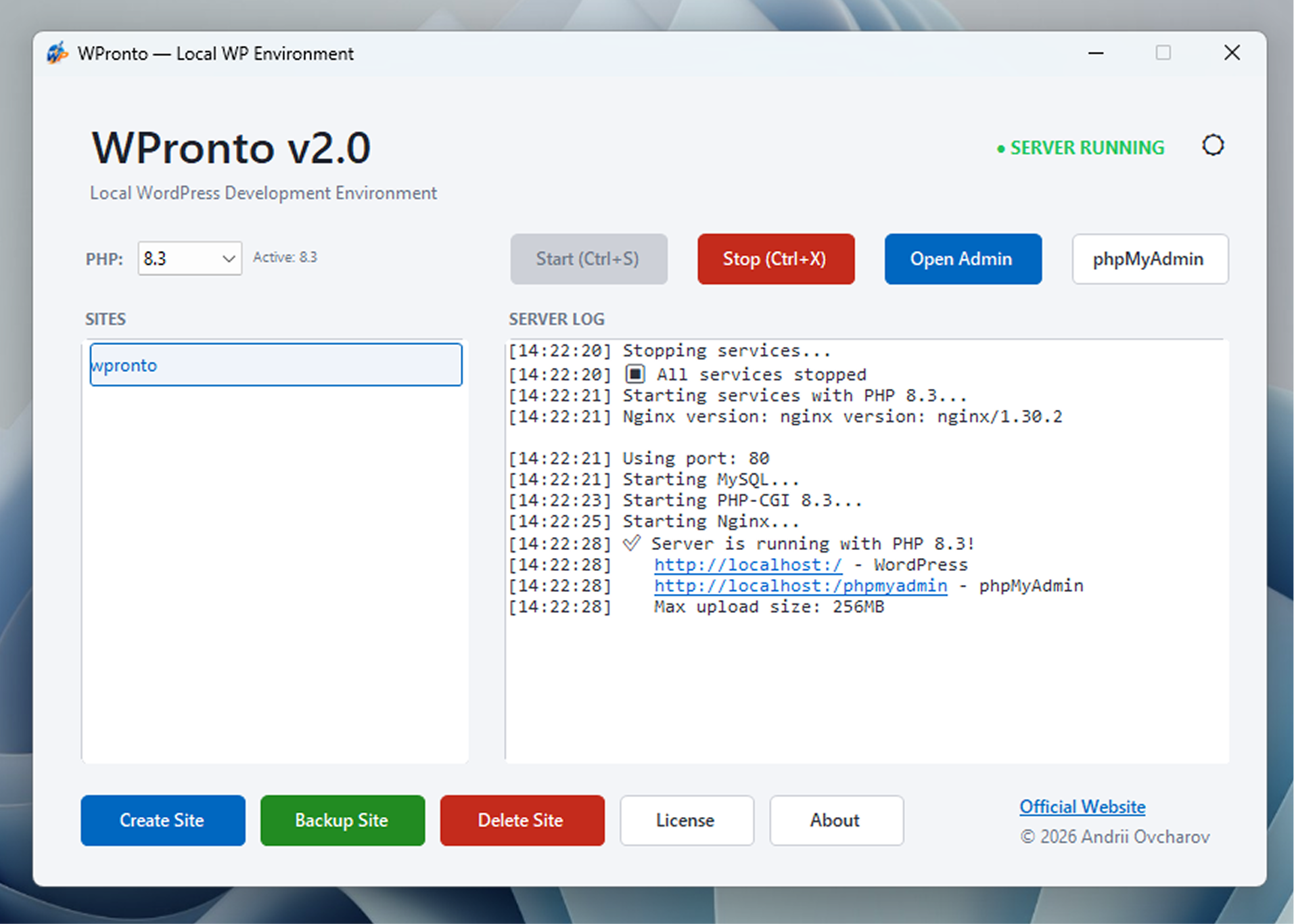
Task: Open WordPress admin via Open Admin button
Action: (x=963, y=259)
